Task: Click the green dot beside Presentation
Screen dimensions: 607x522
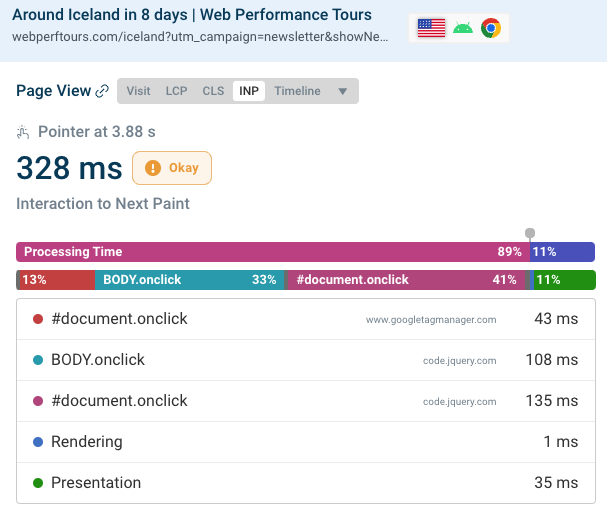Action: point(38,483)
